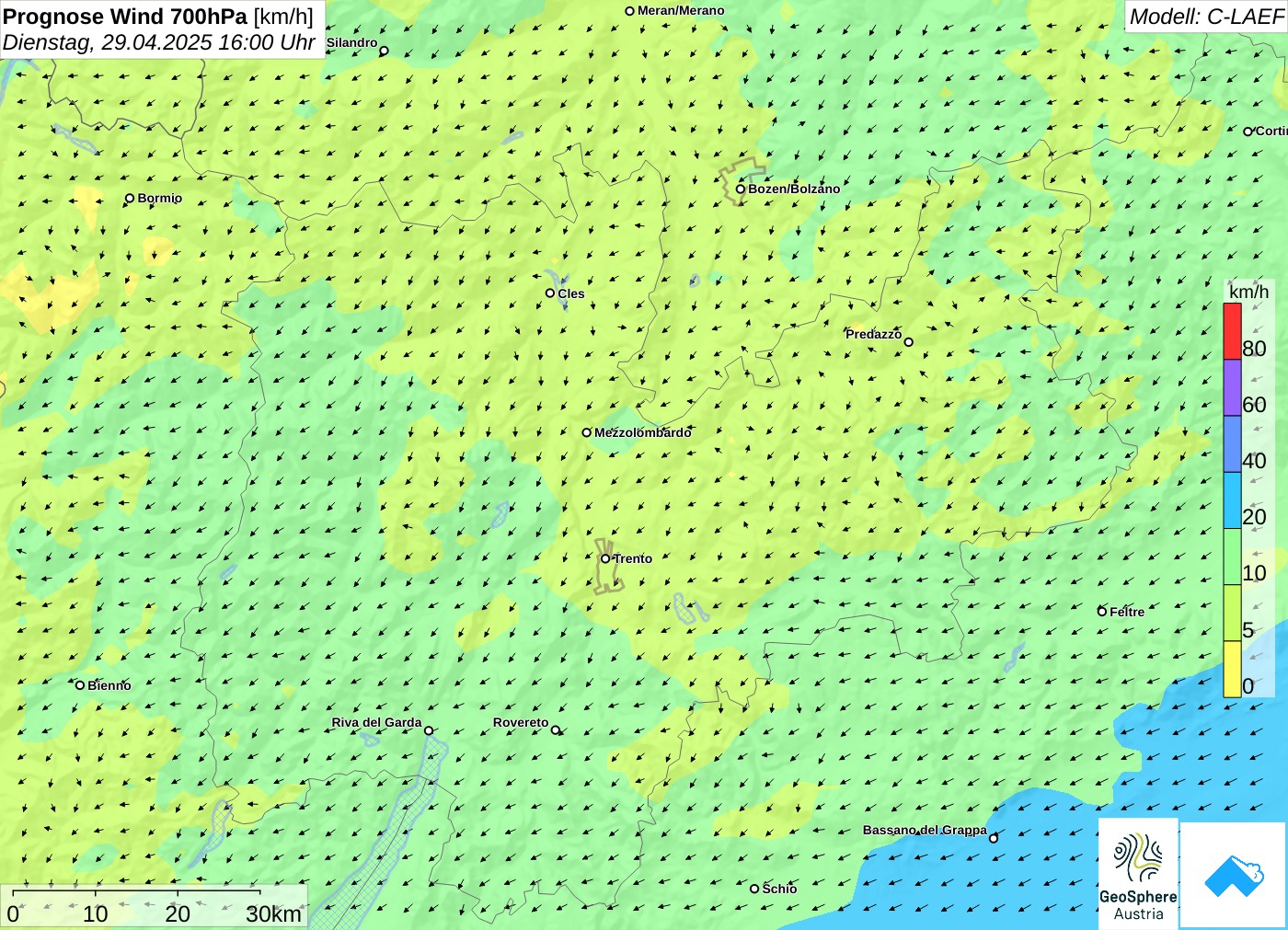Click the '30km' scale bar label

tap(273, 913)
